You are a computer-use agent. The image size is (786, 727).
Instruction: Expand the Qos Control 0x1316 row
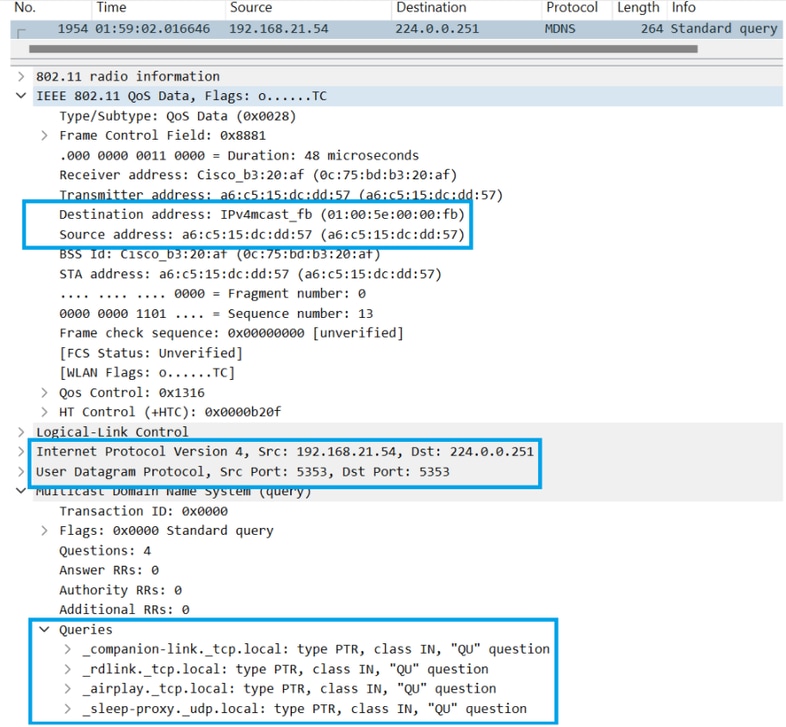pos(44,393)
